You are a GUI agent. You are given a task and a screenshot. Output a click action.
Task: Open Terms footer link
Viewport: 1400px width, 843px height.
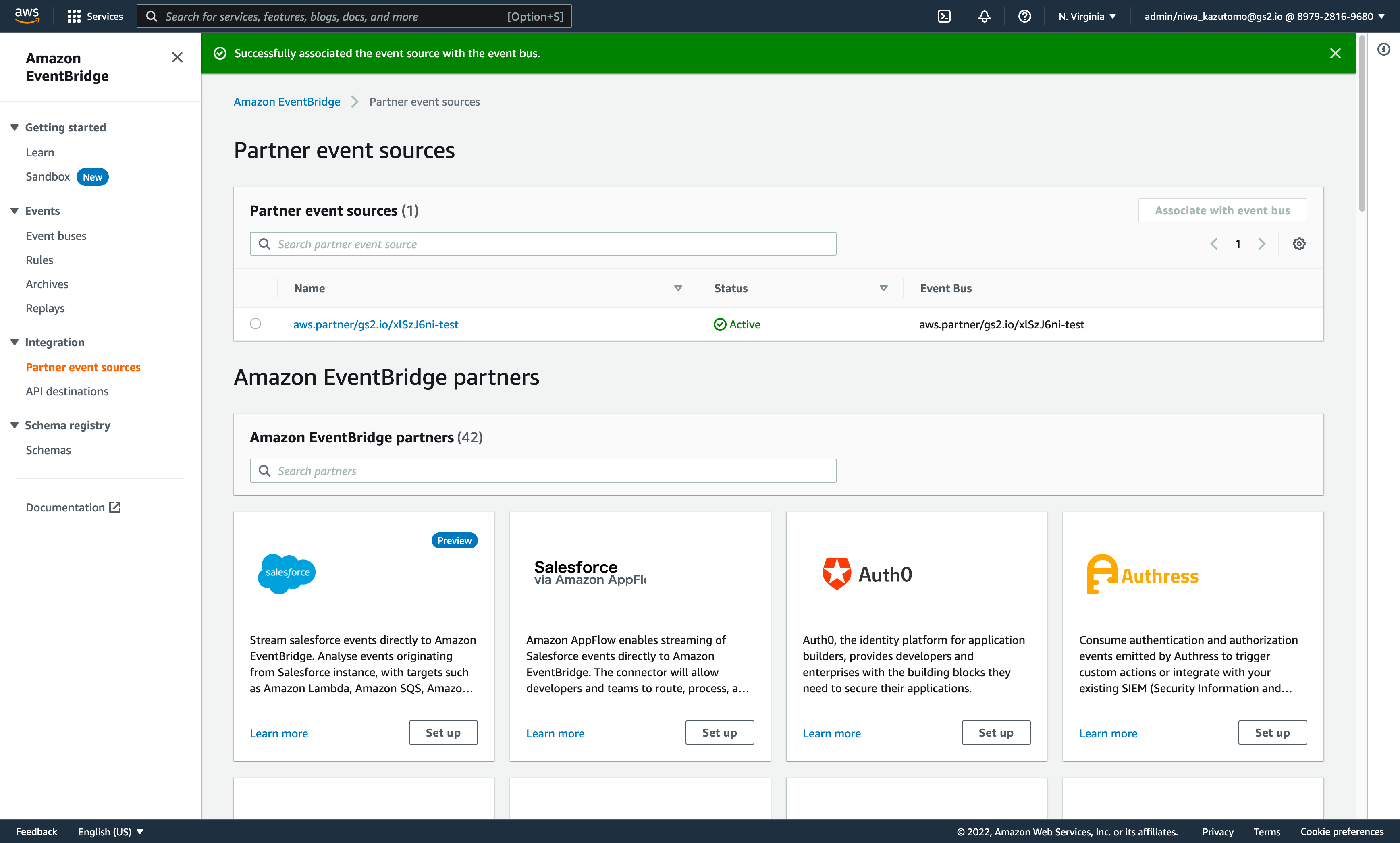pyautogui.click(x=1267, y=832)
